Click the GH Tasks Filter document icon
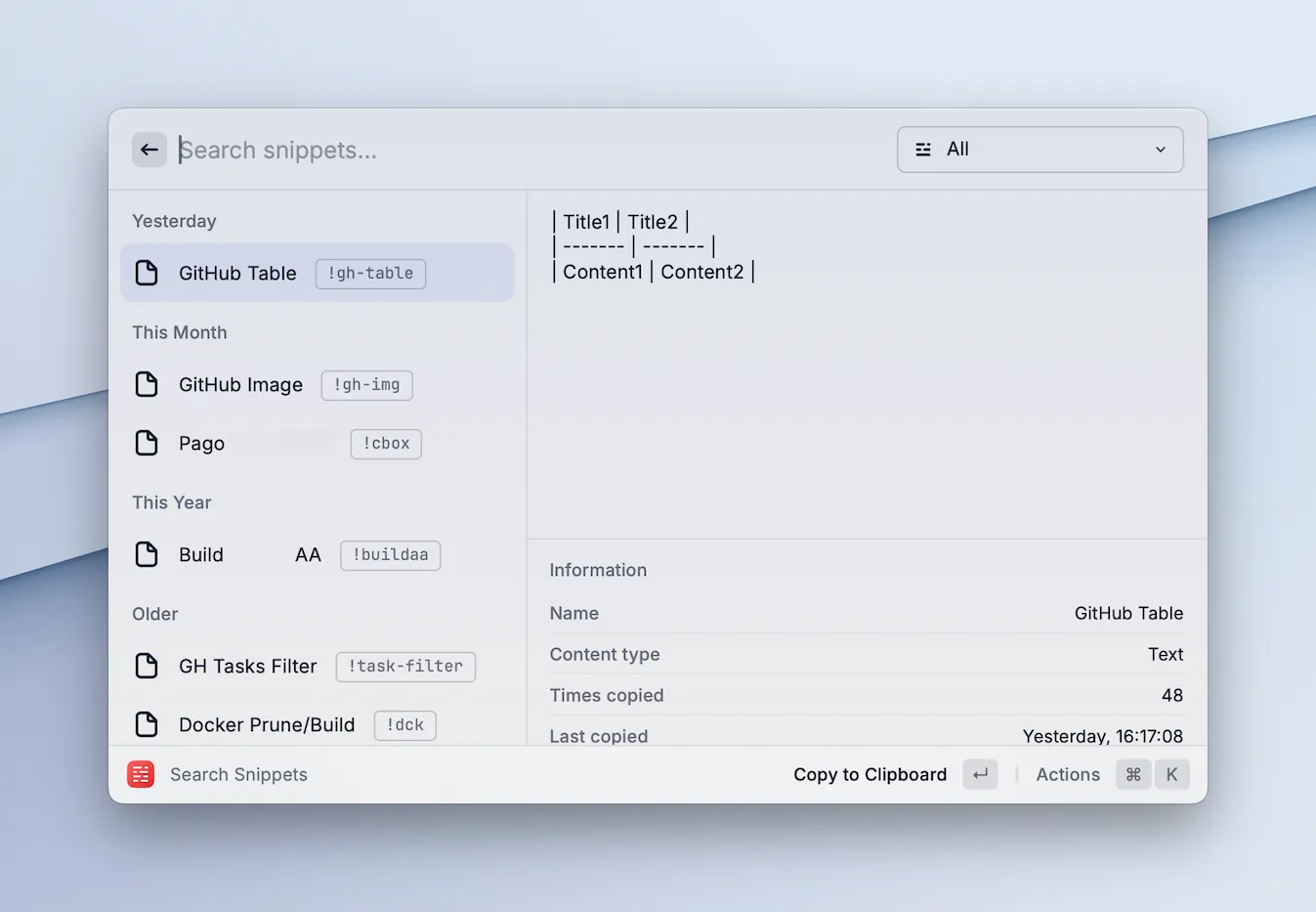Image resolution: width=1316 pixels, height=912 pixels. 147,666
